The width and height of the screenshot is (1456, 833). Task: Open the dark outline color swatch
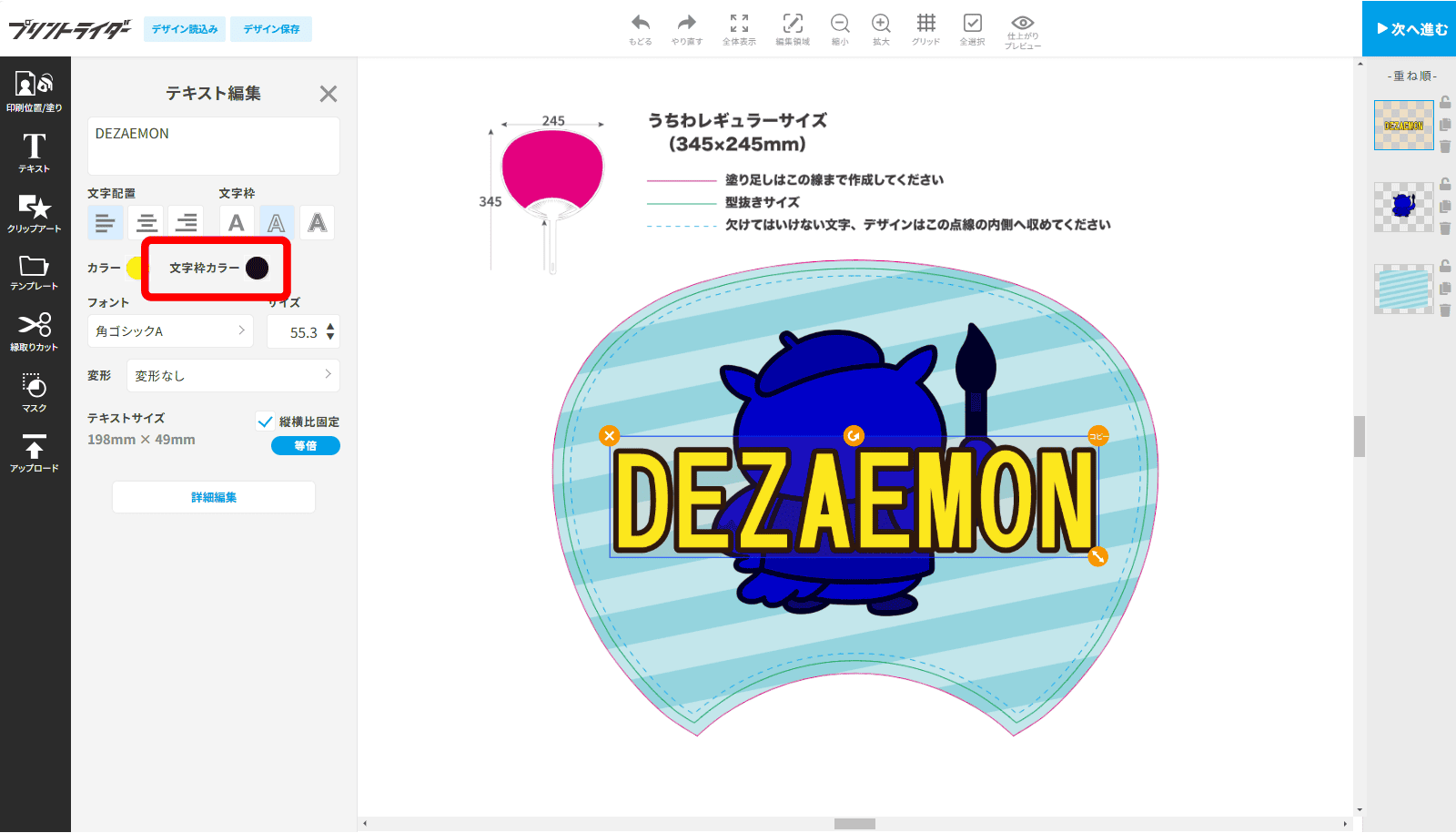pos(258,268)
